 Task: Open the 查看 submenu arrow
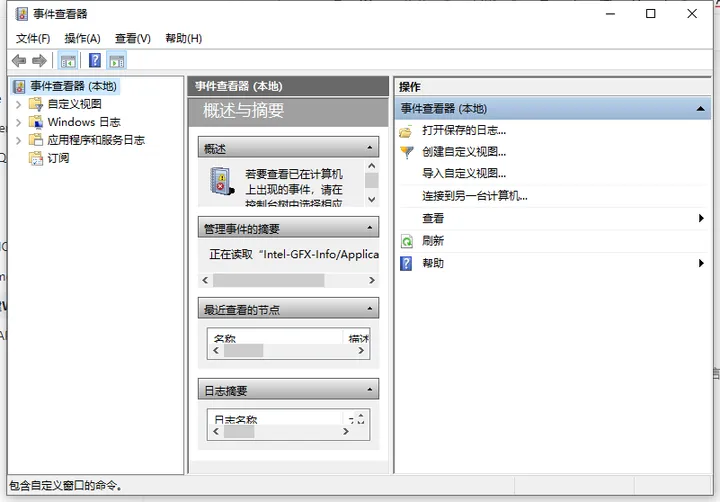(x=701, y=218)
